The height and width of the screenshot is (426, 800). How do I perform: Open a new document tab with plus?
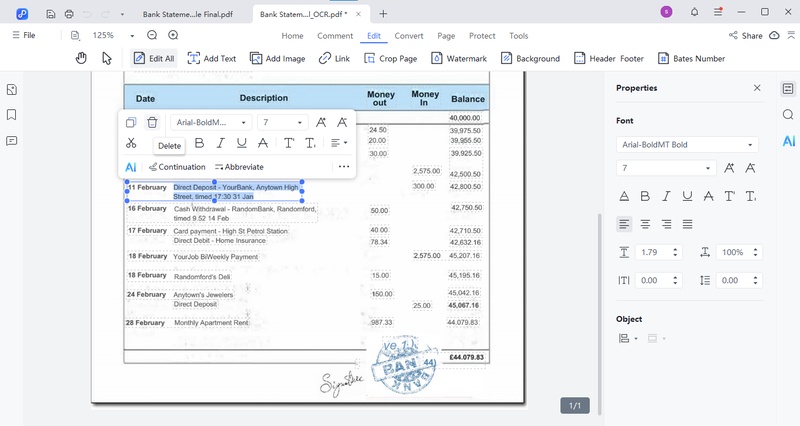[x=383, y=14]
